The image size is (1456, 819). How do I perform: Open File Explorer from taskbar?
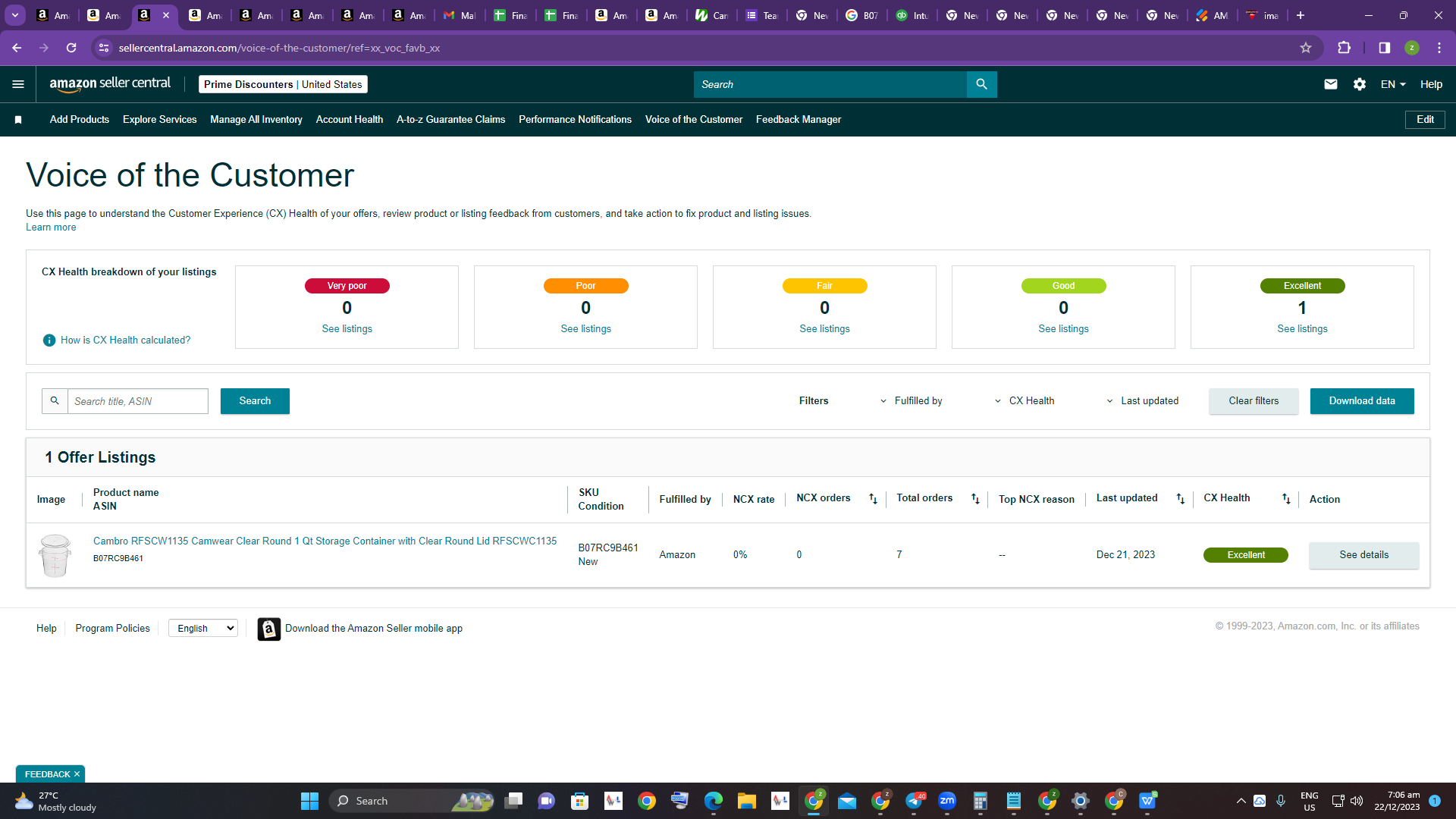(x=747, y=801)
